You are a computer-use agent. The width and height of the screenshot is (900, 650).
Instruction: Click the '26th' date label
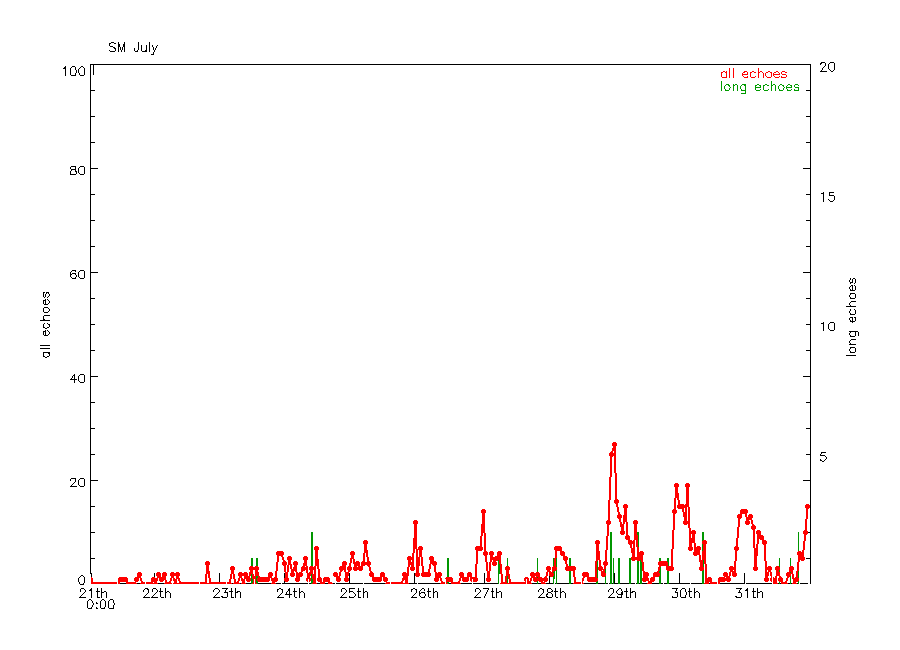(x=424, y=594)
